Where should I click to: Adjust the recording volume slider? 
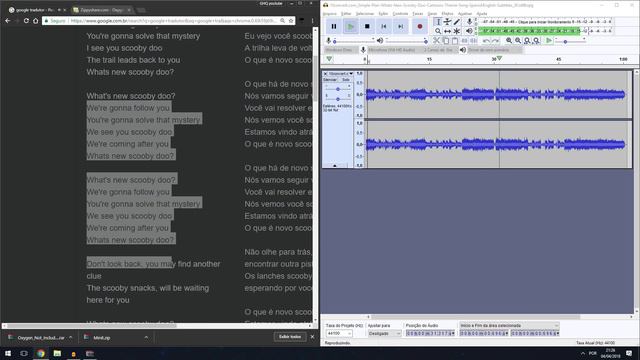353,41
